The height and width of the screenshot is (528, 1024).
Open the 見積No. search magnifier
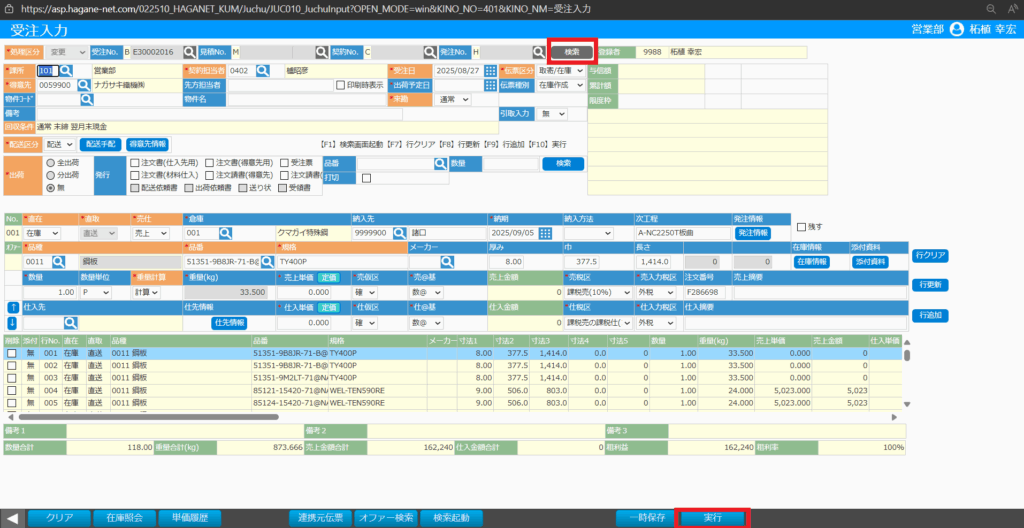[321, 52]
